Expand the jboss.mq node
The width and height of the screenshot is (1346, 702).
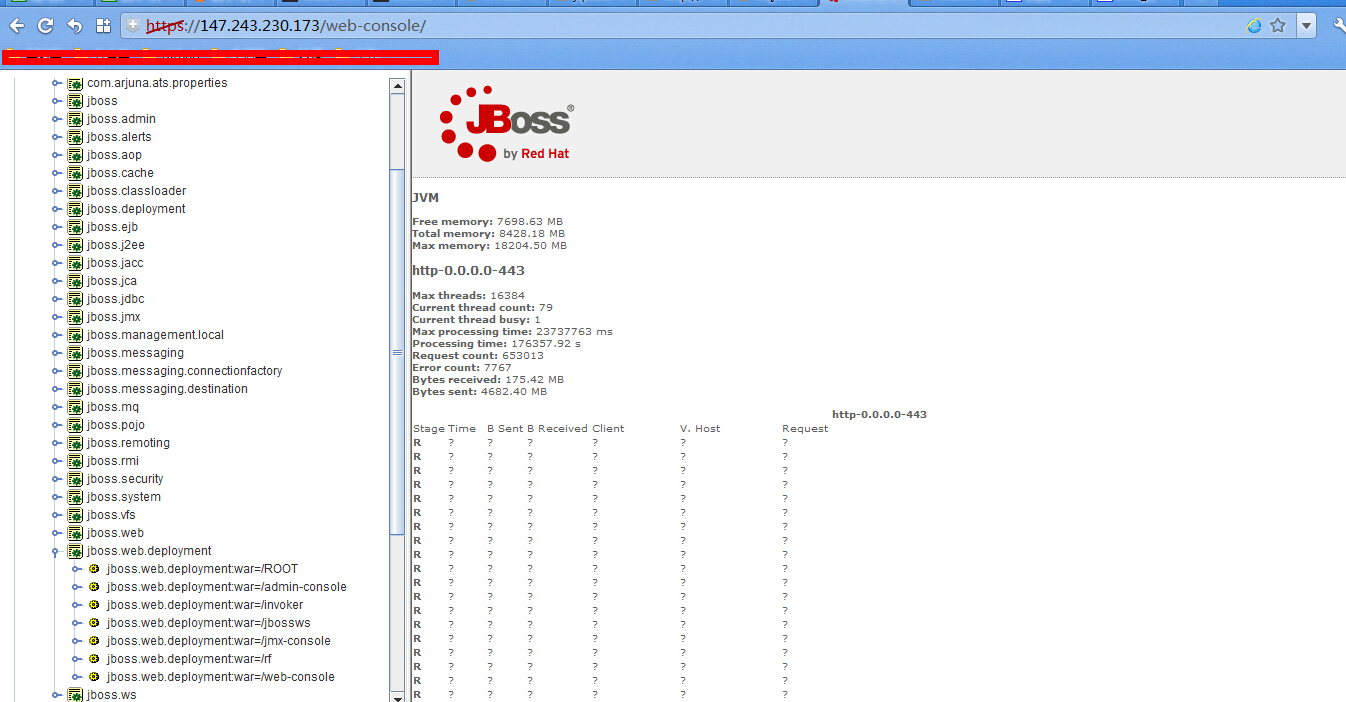57,407
